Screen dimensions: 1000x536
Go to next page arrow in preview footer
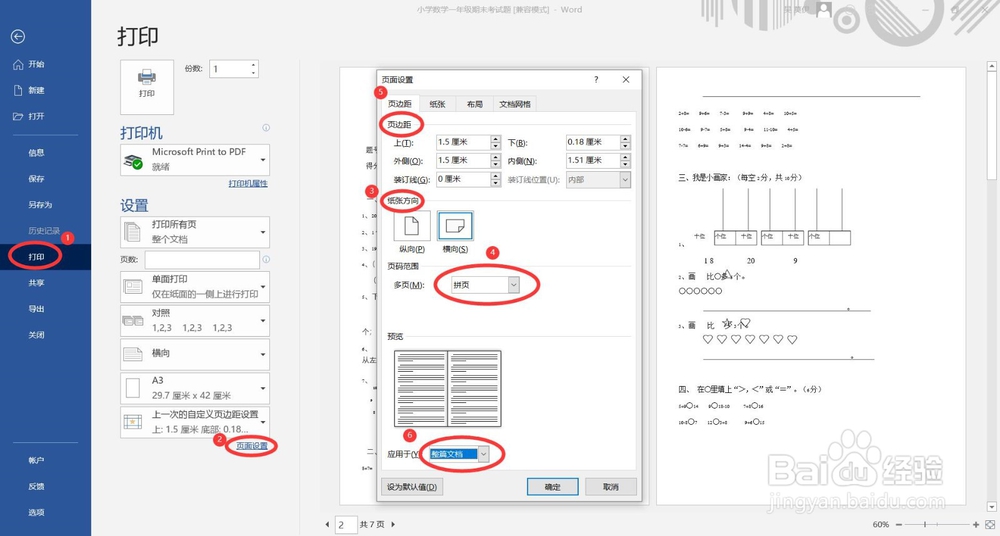click(393, 525)
